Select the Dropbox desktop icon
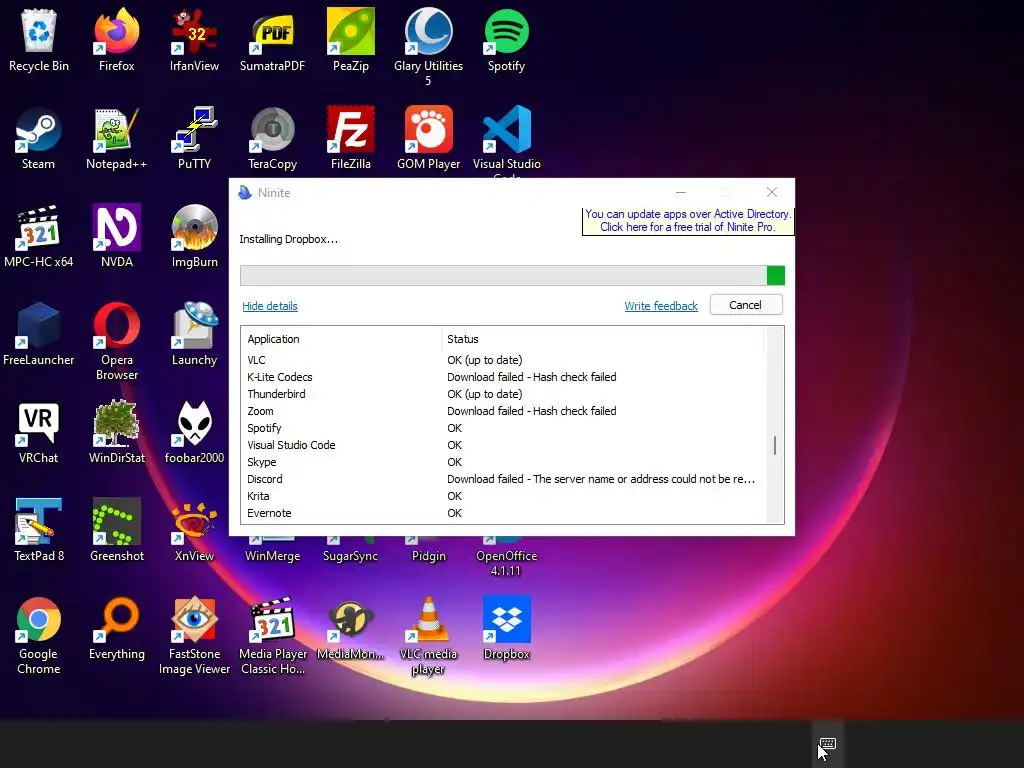Viewport: 1024px width, 768px height. pyautogui.click(x=506, y=619)
